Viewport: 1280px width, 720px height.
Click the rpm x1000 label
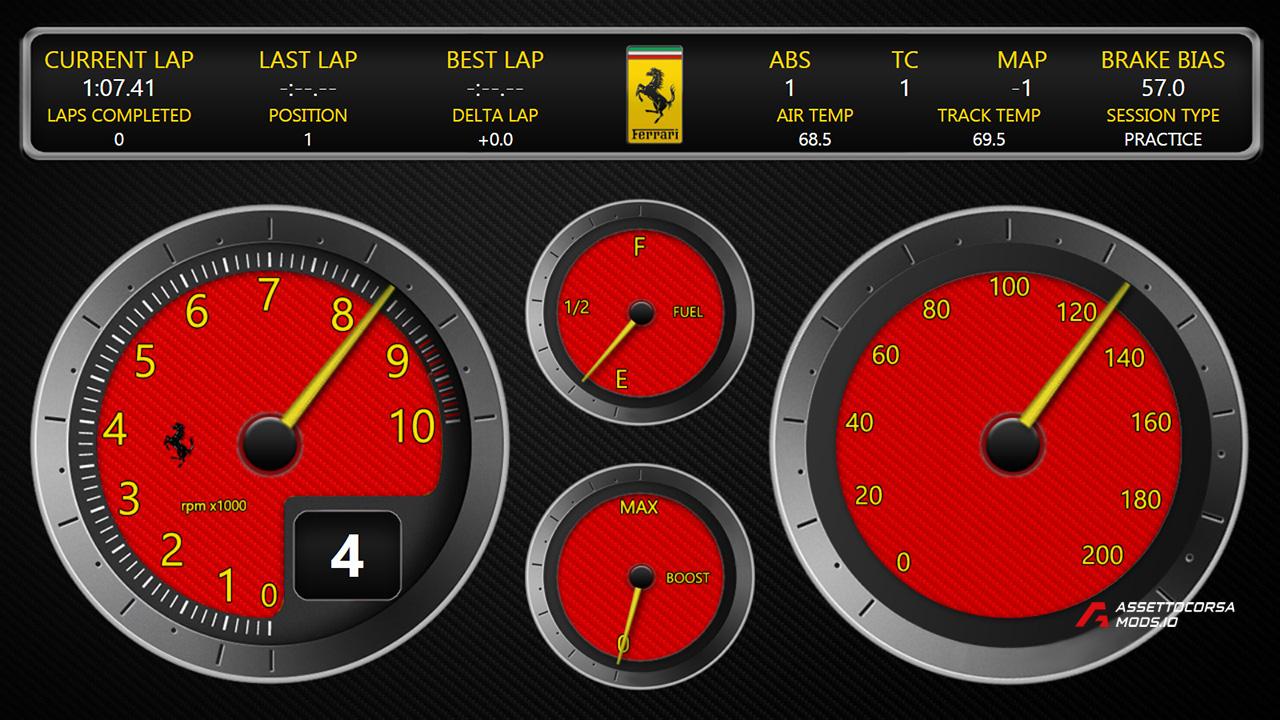tap(214, 506)
